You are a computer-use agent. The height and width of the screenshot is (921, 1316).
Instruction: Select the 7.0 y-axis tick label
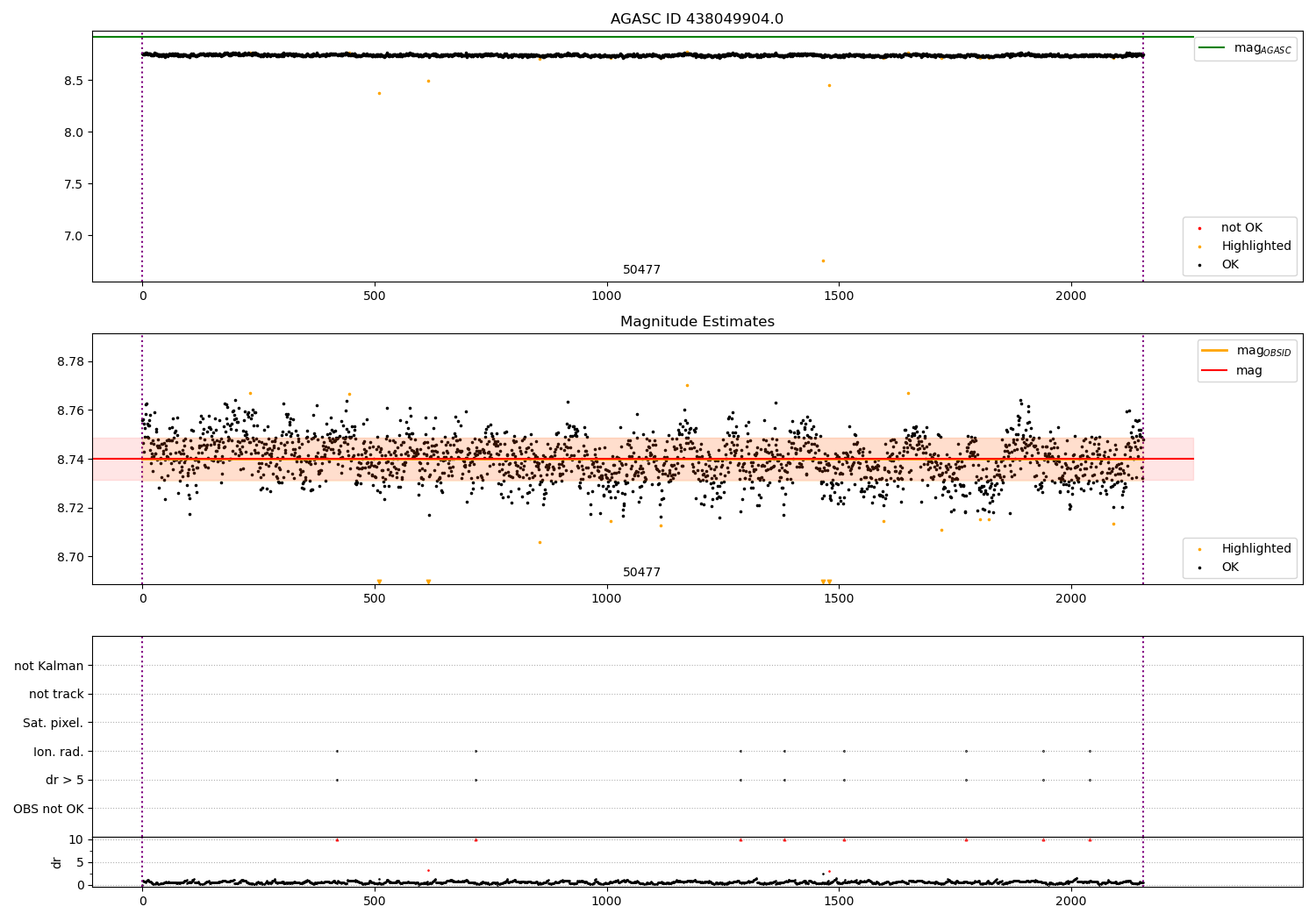[x=74, y=236]
